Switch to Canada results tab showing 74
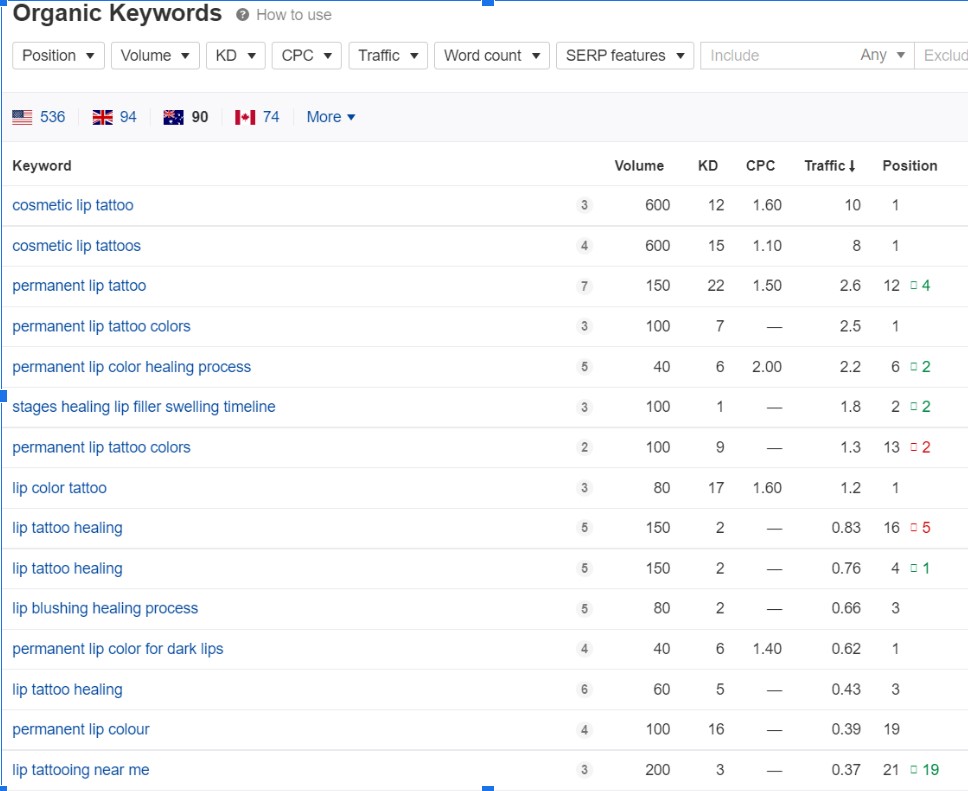968x791 pixels. pyautogui.click(x=257, y=117)
